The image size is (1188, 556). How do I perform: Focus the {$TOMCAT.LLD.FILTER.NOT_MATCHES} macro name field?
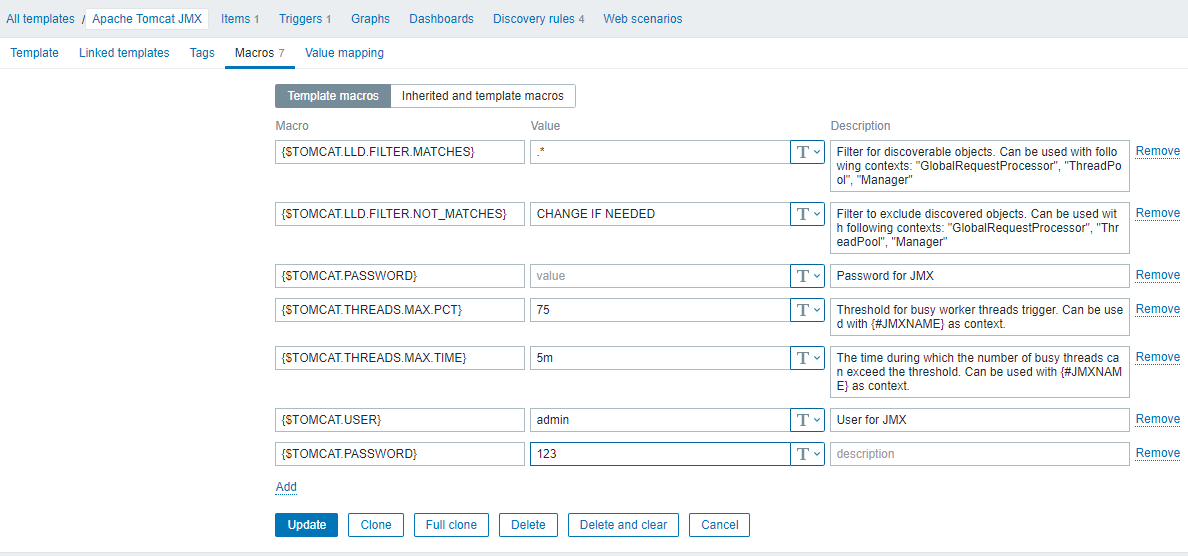pos(400,214)
